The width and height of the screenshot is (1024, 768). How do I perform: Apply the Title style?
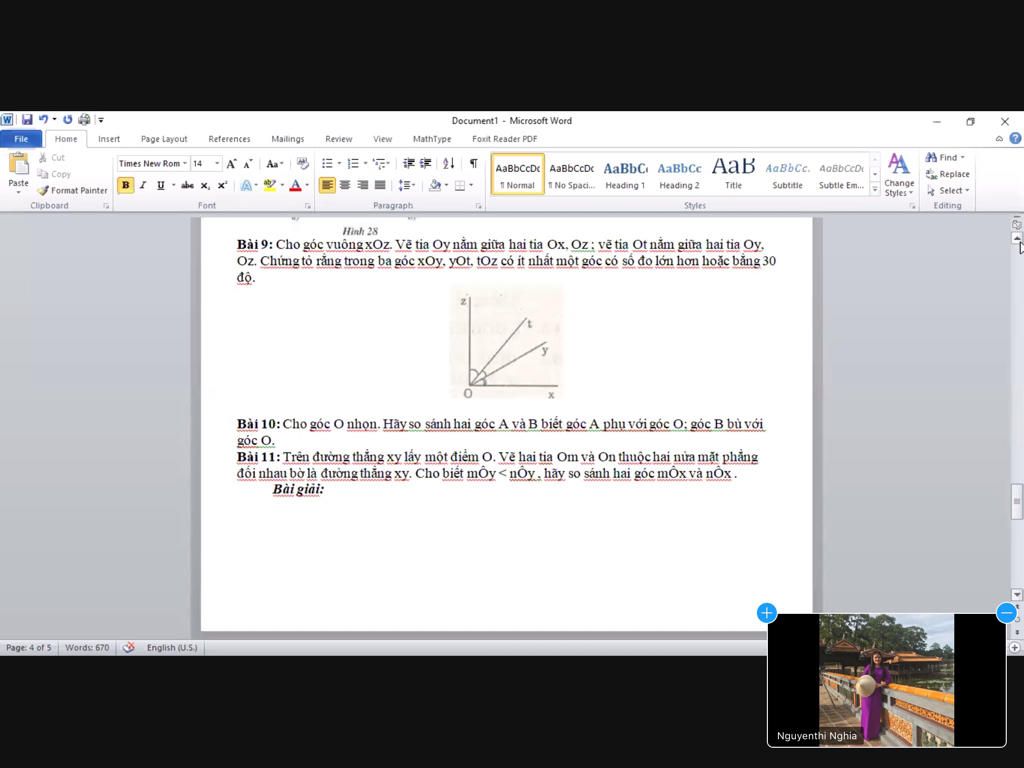tap(733, 174)
